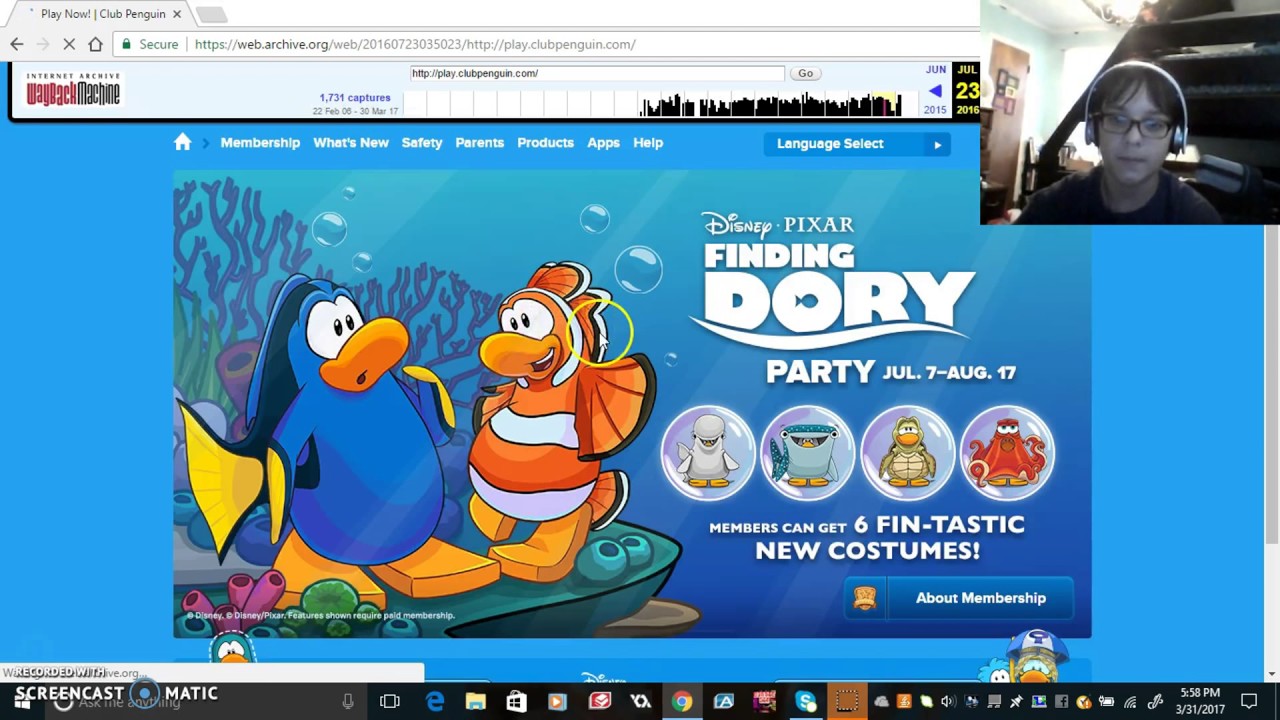1280x720 pixels.
Task: Go back with the browser back arrow
Action: (17, 44)
